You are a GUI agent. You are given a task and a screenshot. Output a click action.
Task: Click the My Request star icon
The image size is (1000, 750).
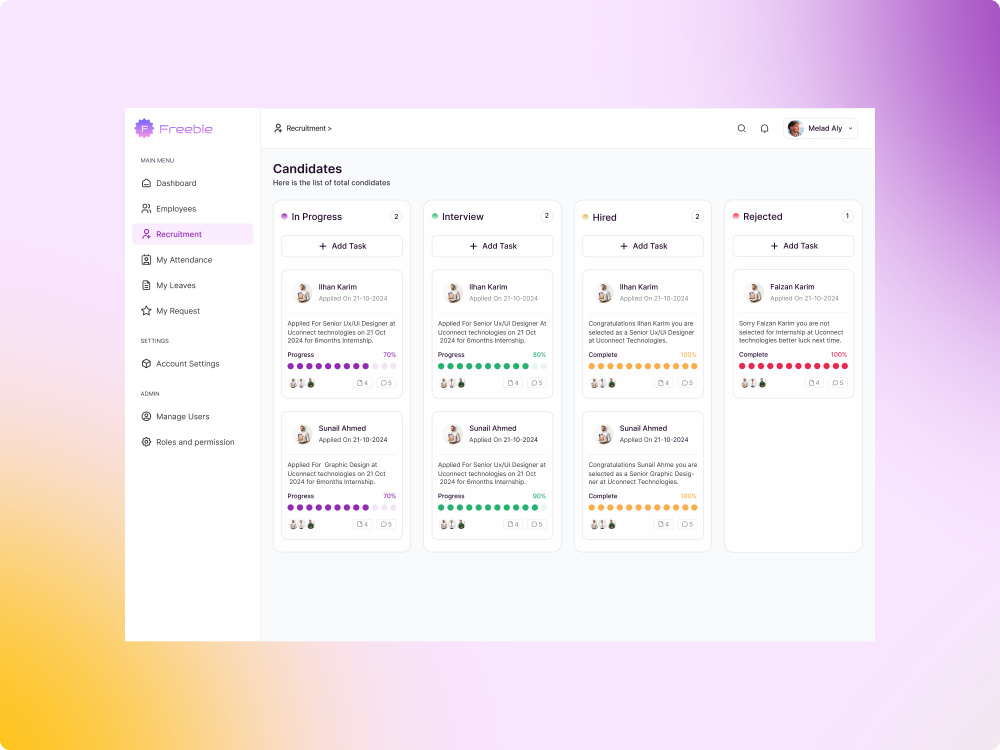[146, 311]
